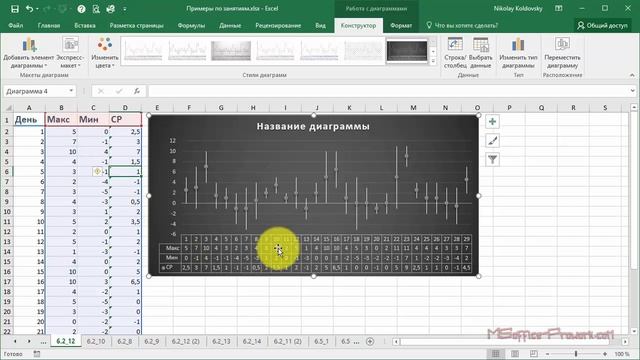Switch to the Формулы tab
Viewport: 640px width, 360px height.
[191, 25]
